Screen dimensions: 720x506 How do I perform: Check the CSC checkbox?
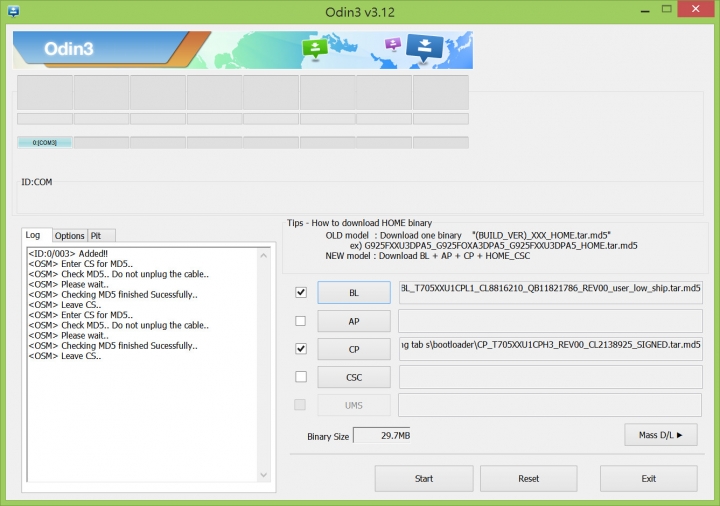(x=301, y=377)
